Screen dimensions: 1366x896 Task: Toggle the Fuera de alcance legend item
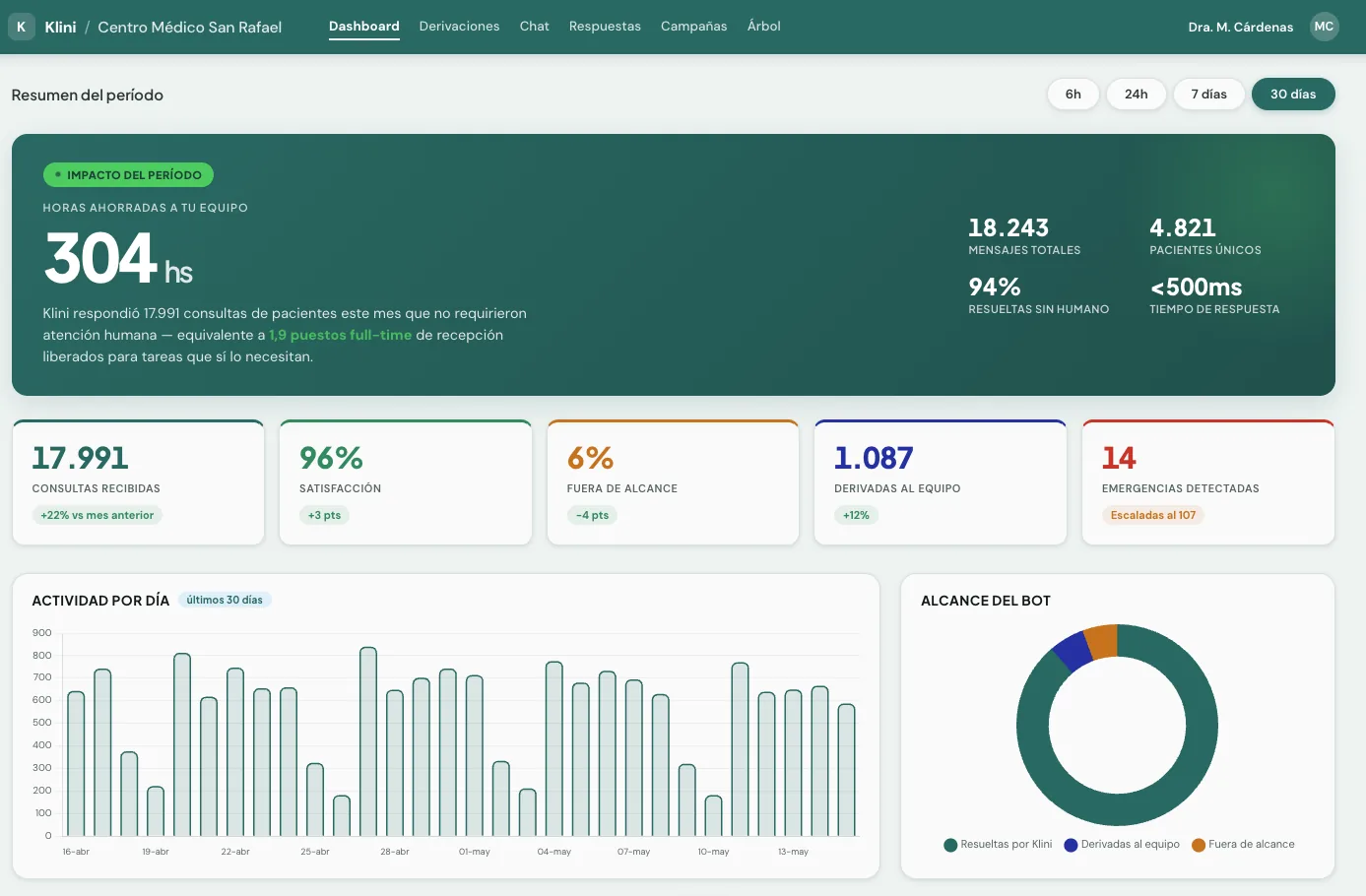[1243, 845]
